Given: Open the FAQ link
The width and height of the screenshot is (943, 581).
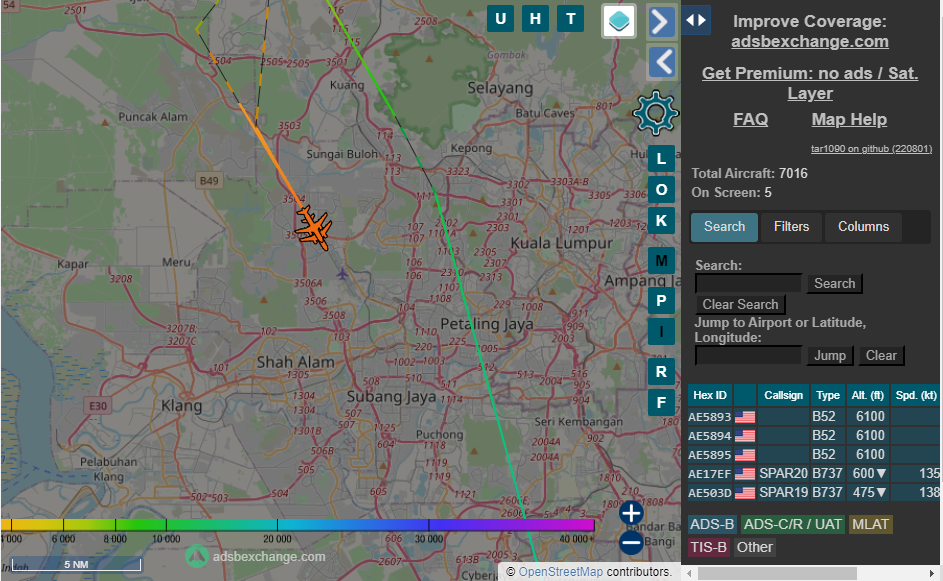Looking at the screenshot, I should (751, 120).
